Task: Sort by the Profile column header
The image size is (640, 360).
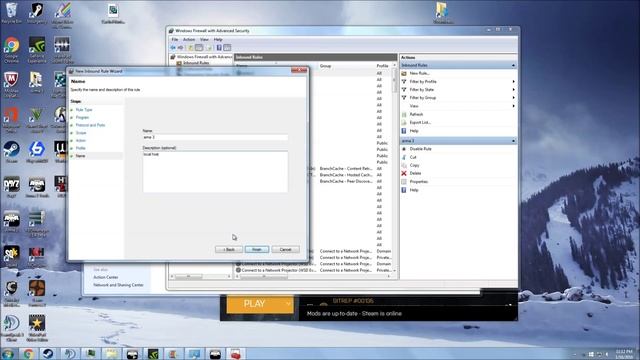Action: 382,66
